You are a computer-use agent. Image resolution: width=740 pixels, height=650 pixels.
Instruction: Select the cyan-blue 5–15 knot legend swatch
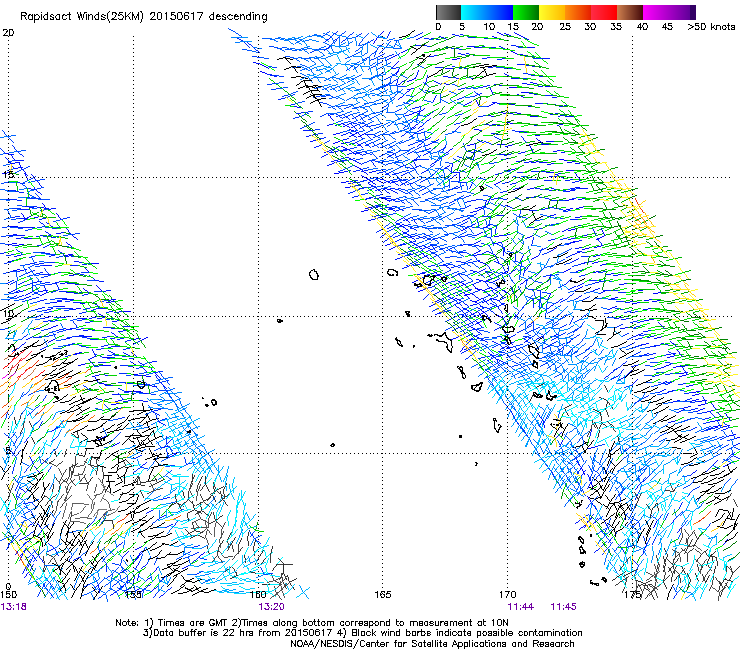click(x=487, y=12)
